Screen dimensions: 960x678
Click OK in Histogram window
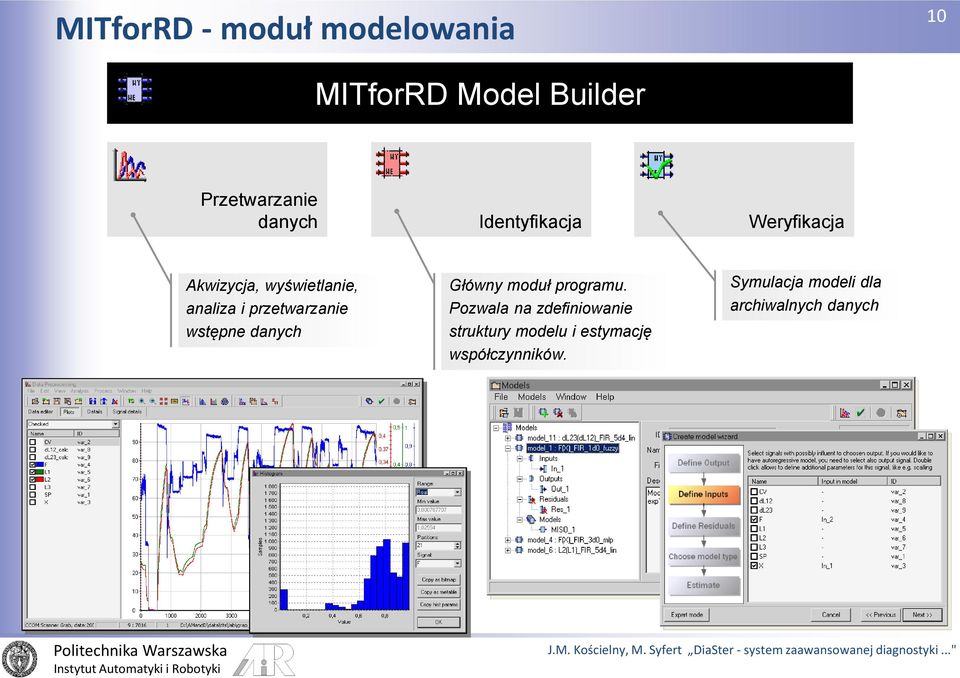[438, 622]
